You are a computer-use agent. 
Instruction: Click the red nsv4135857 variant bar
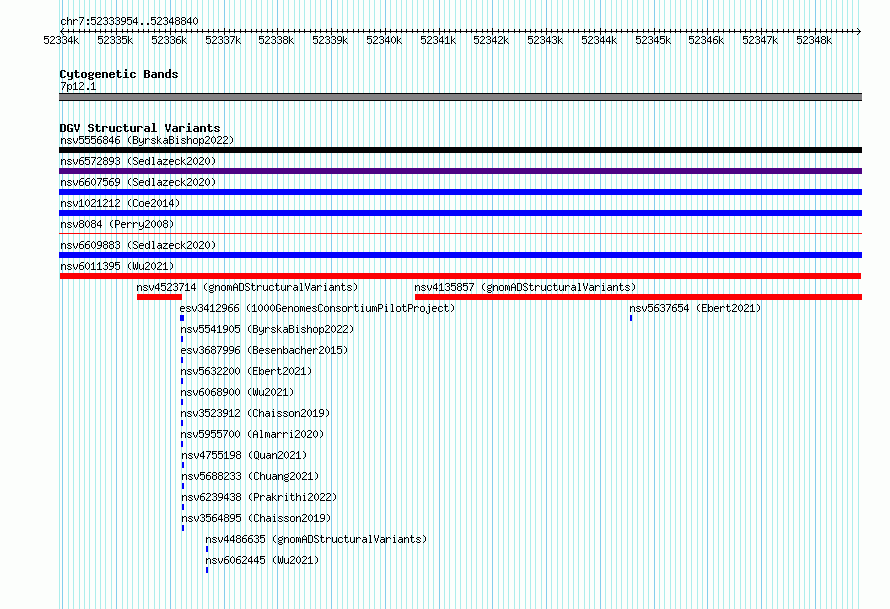tap(639, 297)
